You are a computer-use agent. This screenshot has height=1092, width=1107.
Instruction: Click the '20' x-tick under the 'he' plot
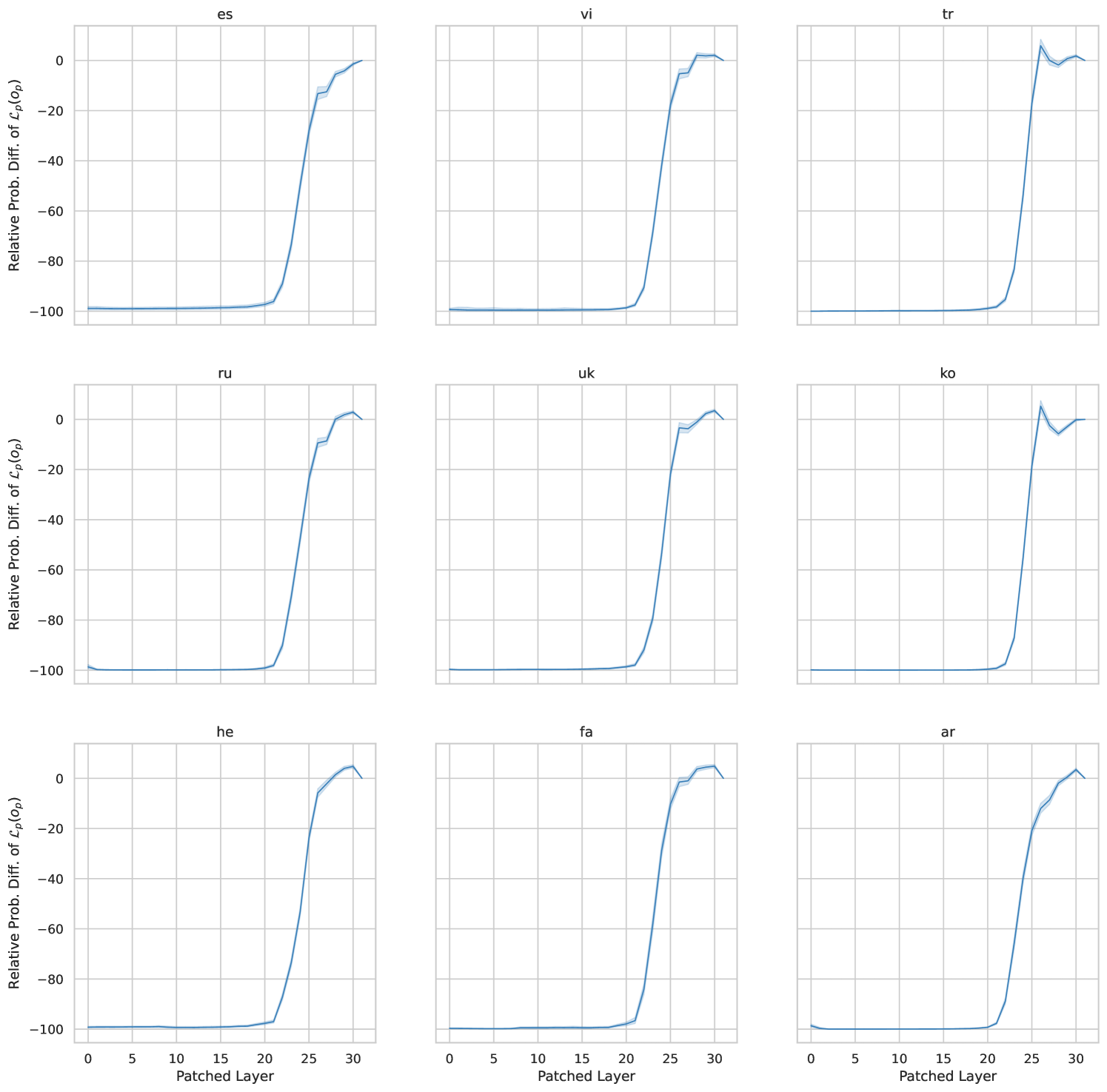tap(264, 1057)
